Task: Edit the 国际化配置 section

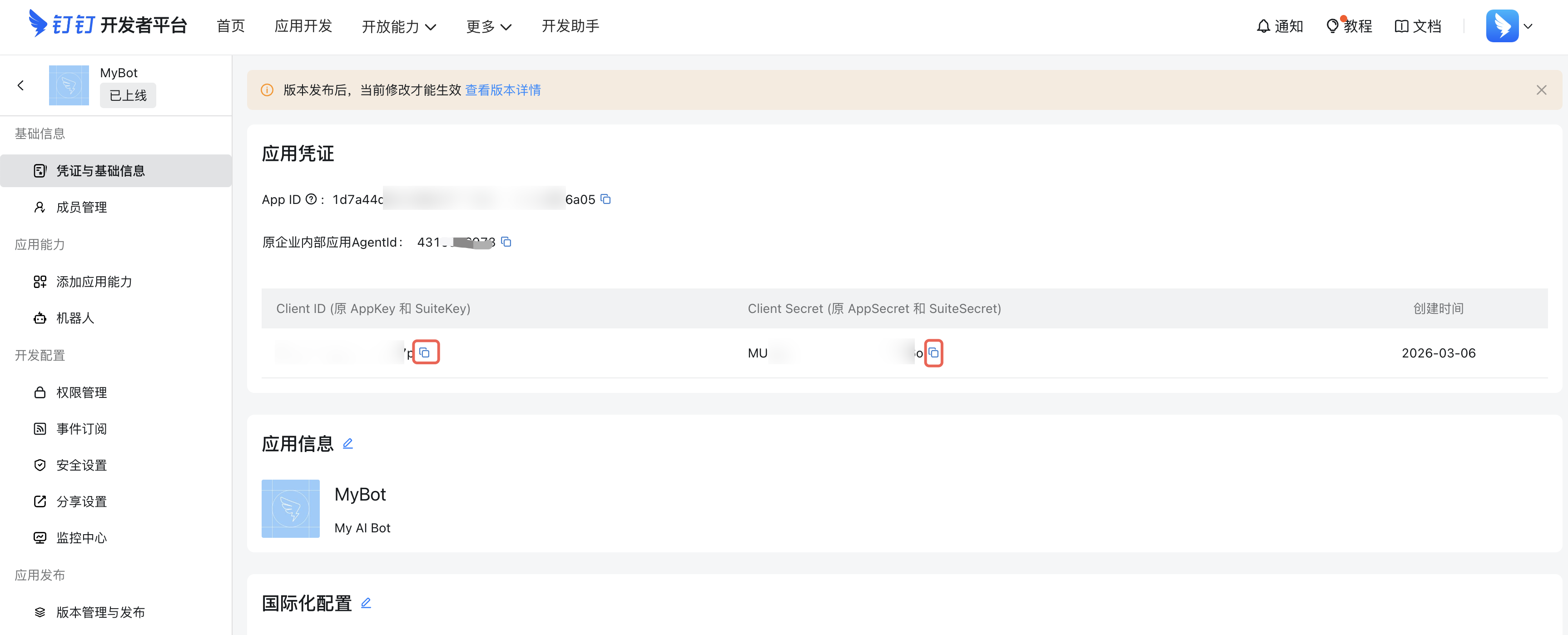Action: pos(366,603)
